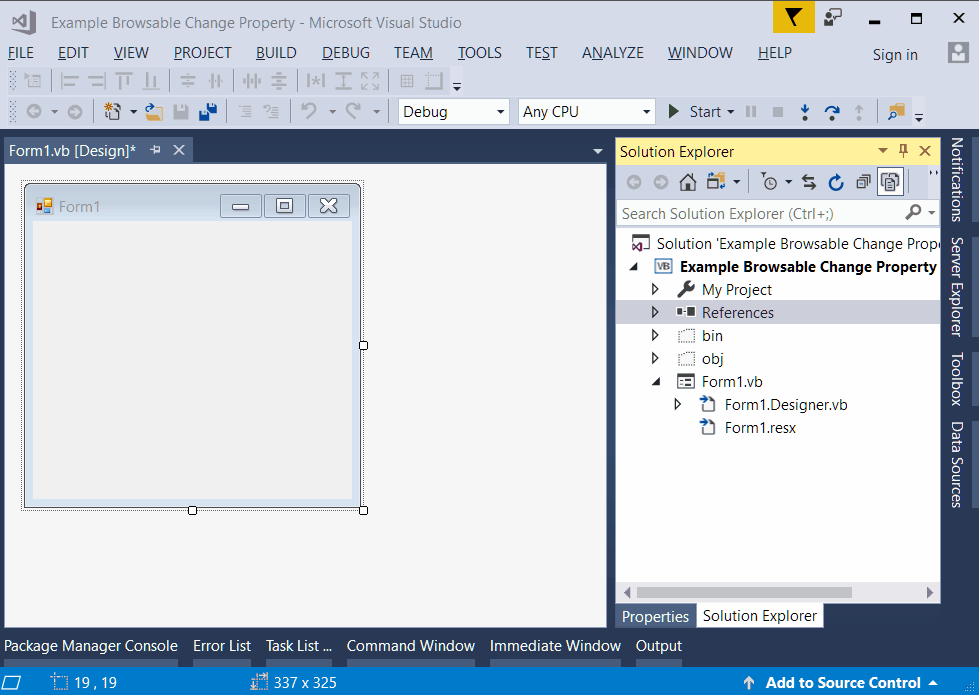Click the Align Lefts layout toolbar icon
Image resolution: width=979 pixels, height=695 pixels.
point(69,81)
